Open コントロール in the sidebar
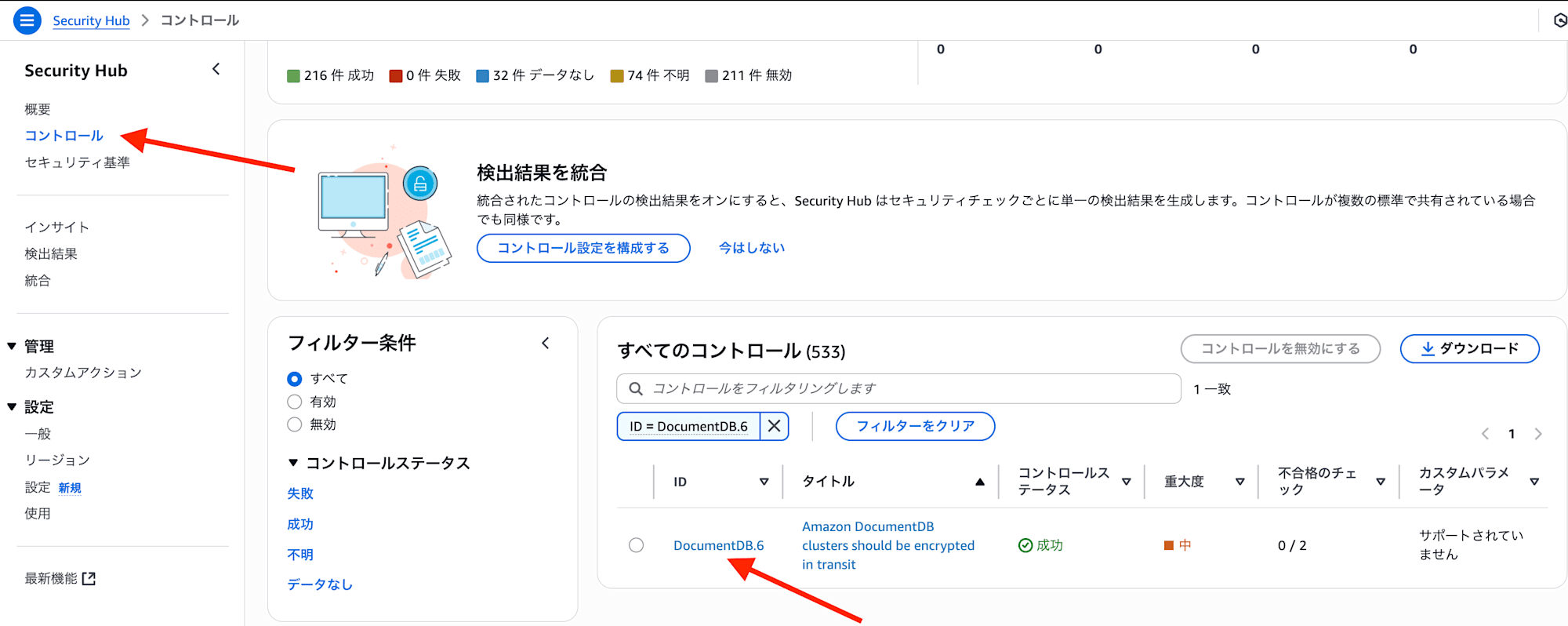 pos(64,136)
